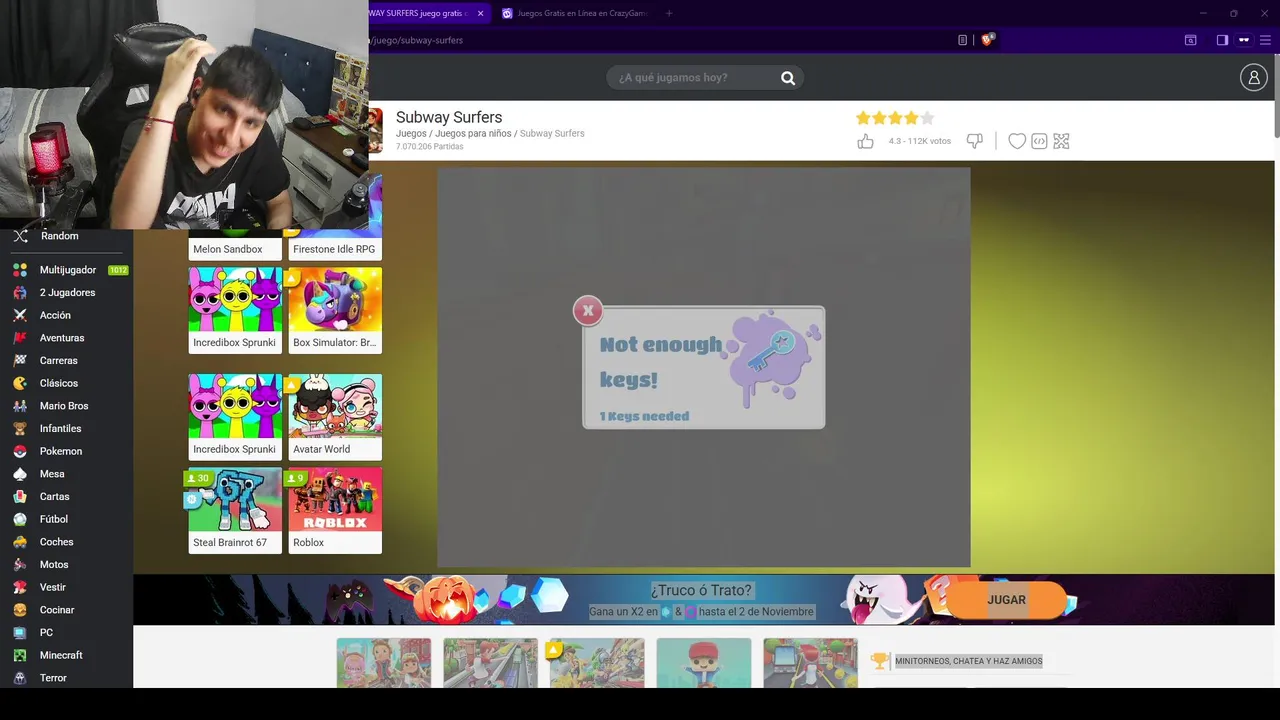Click the Mario Bros category icon
The width and height of the screenshot is (1280, 720).
click(20, 406)
